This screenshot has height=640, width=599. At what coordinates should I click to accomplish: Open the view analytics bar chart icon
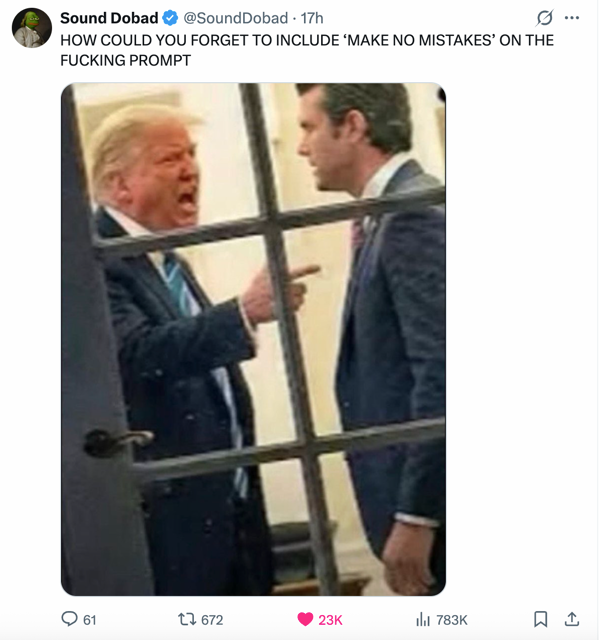tap(423, 620)
